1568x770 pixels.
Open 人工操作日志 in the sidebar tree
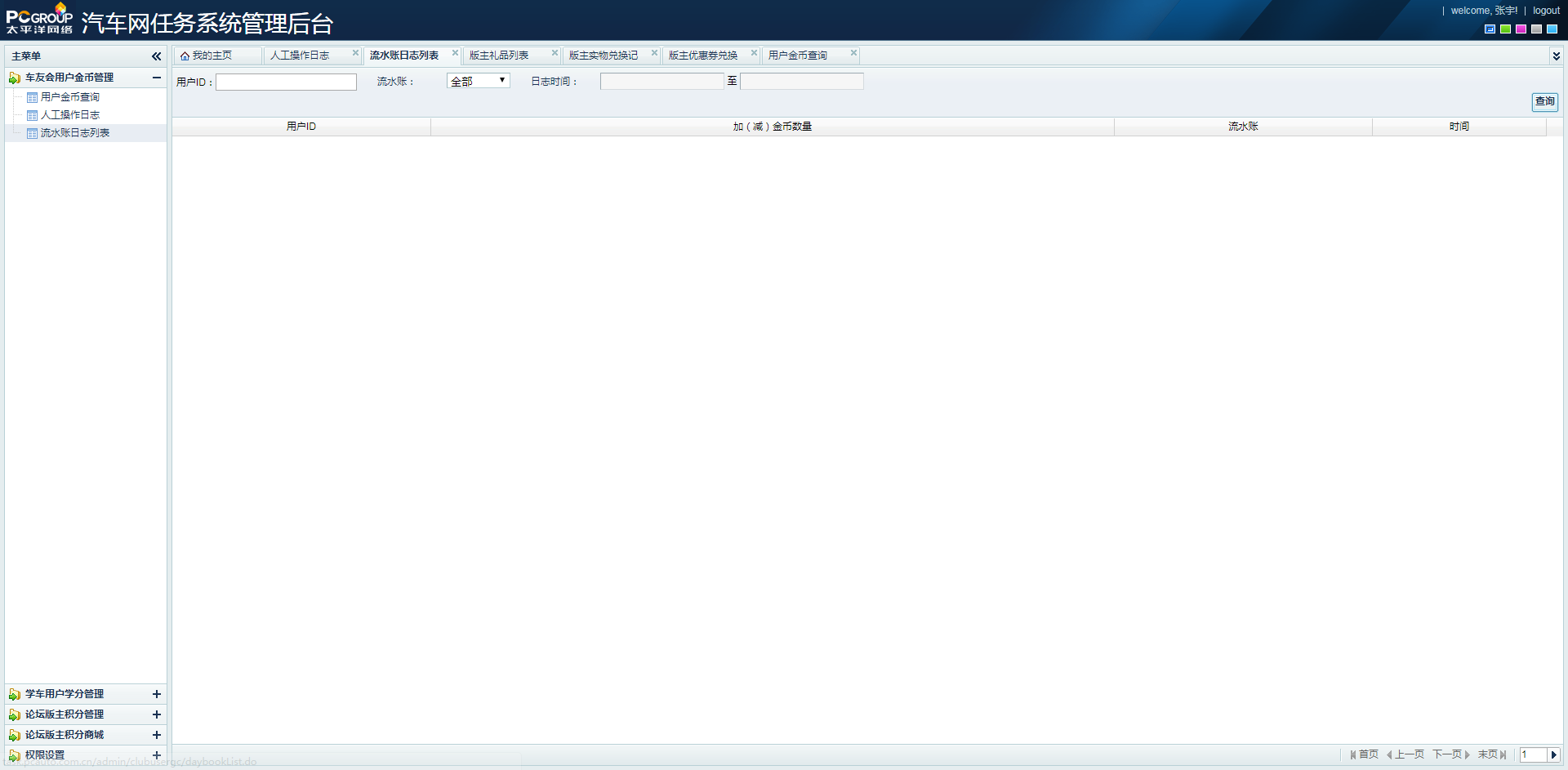click(x=69, y=115)
